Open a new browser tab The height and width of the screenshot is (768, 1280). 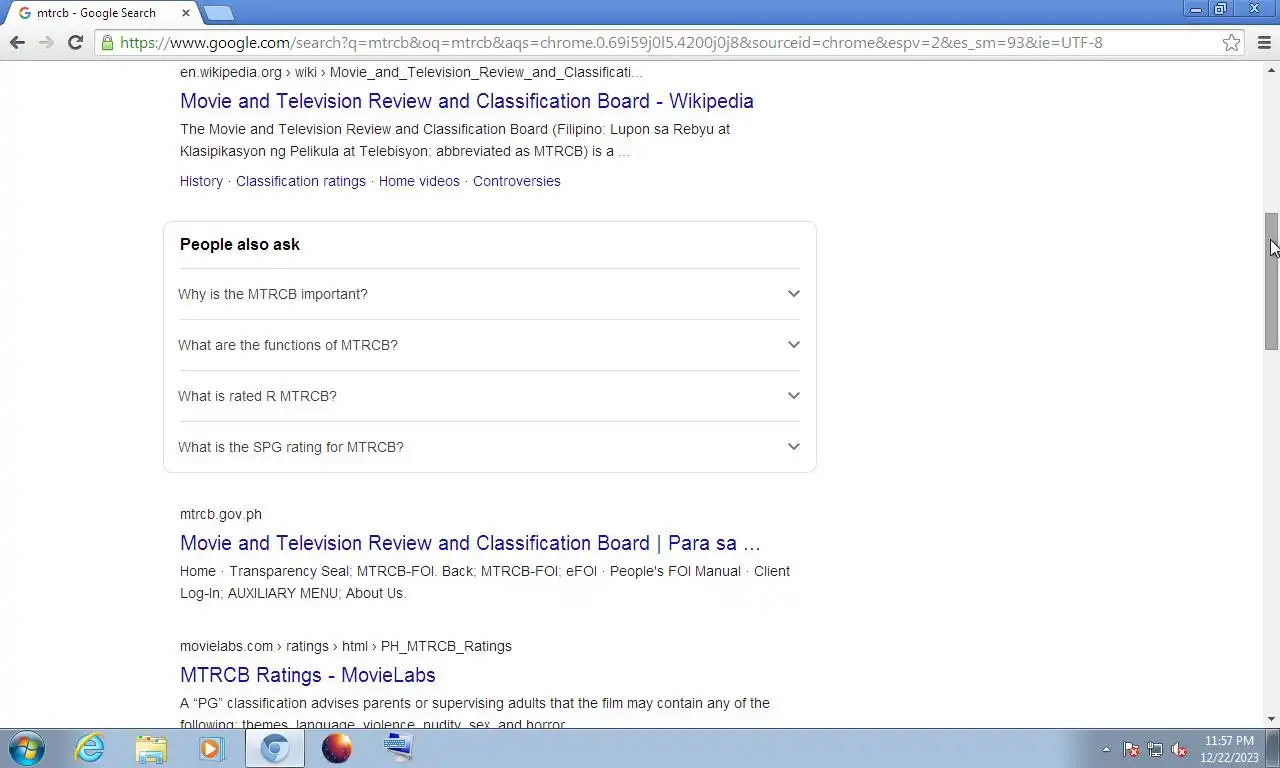tap(218, 13)
